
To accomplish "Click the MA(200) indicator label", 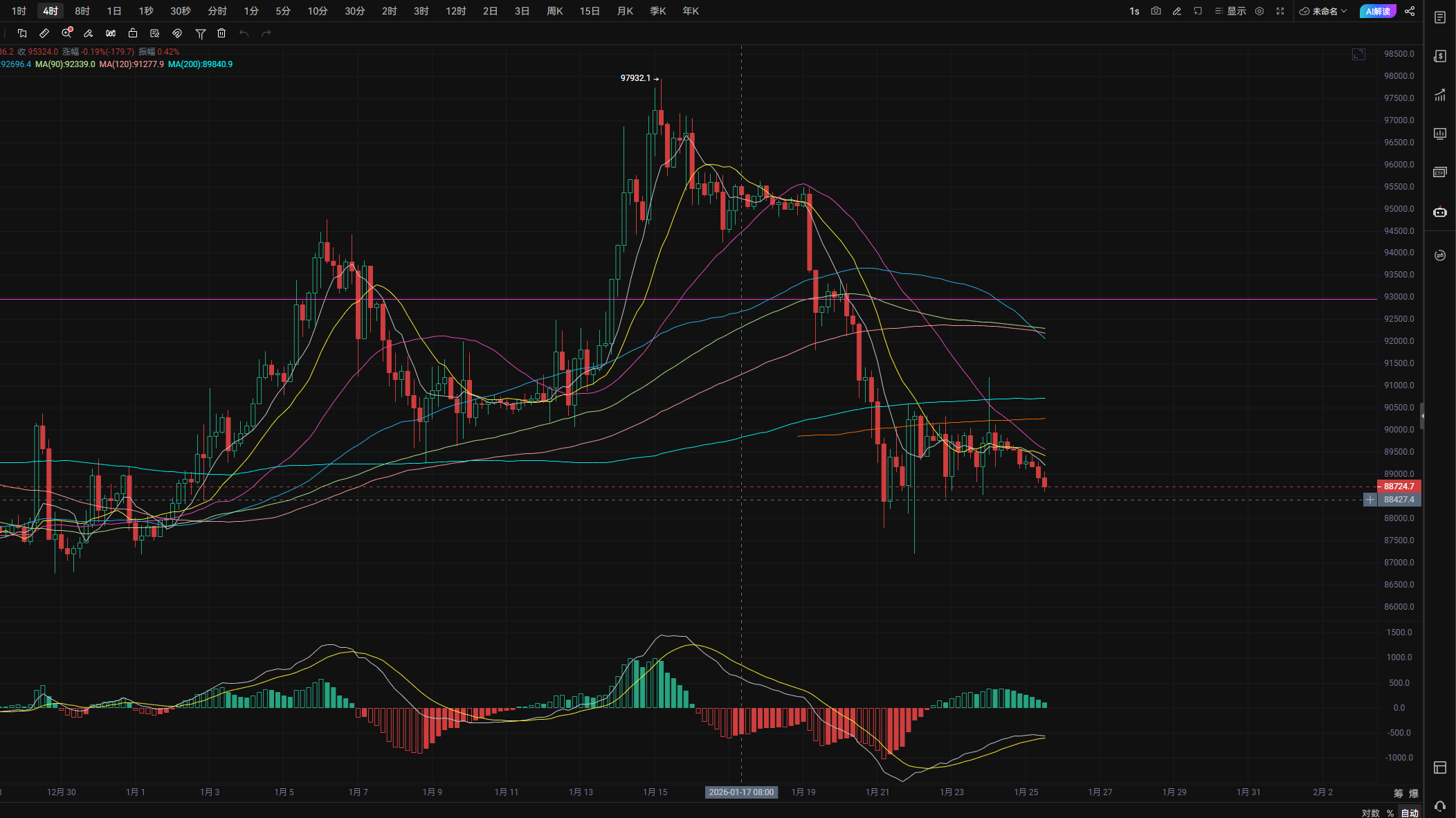I will [x=200, y=64].
